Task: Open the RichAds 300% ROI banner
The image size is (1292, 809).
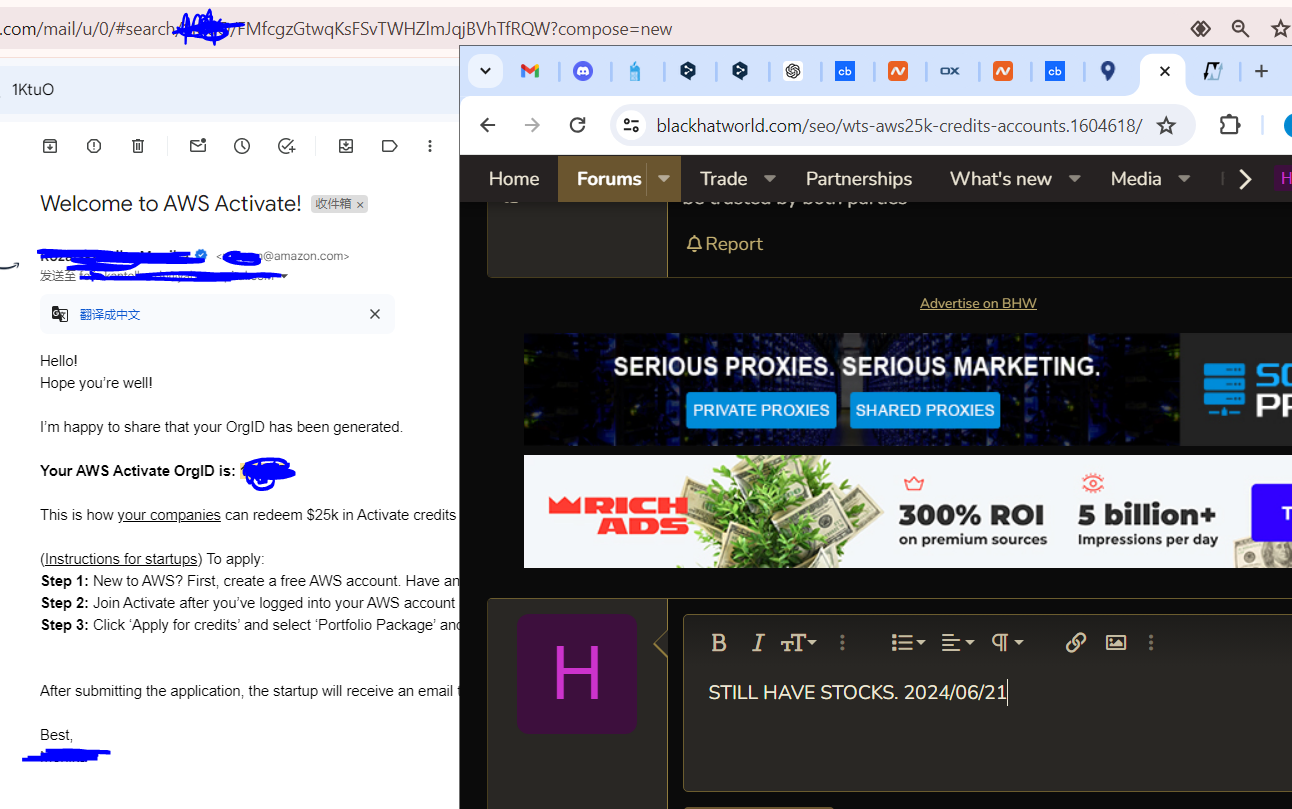Action: [907, 512]
